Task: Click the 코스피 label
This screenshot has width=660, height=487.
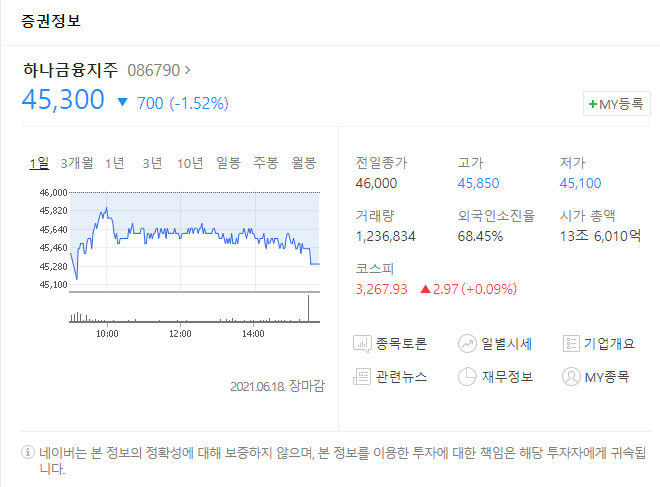Action: [x=375, y=269]
